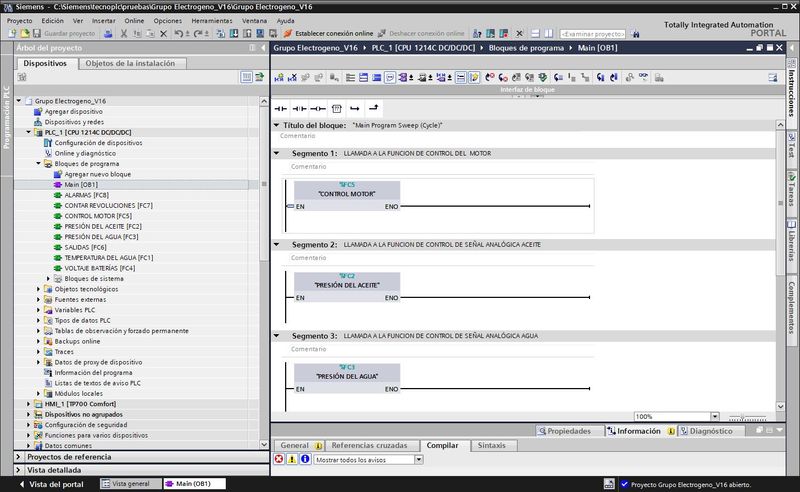Viewport: 800px width, 492px height.
Task: Click the insert network icon in editor toolbar
Action: coord(279,78)
